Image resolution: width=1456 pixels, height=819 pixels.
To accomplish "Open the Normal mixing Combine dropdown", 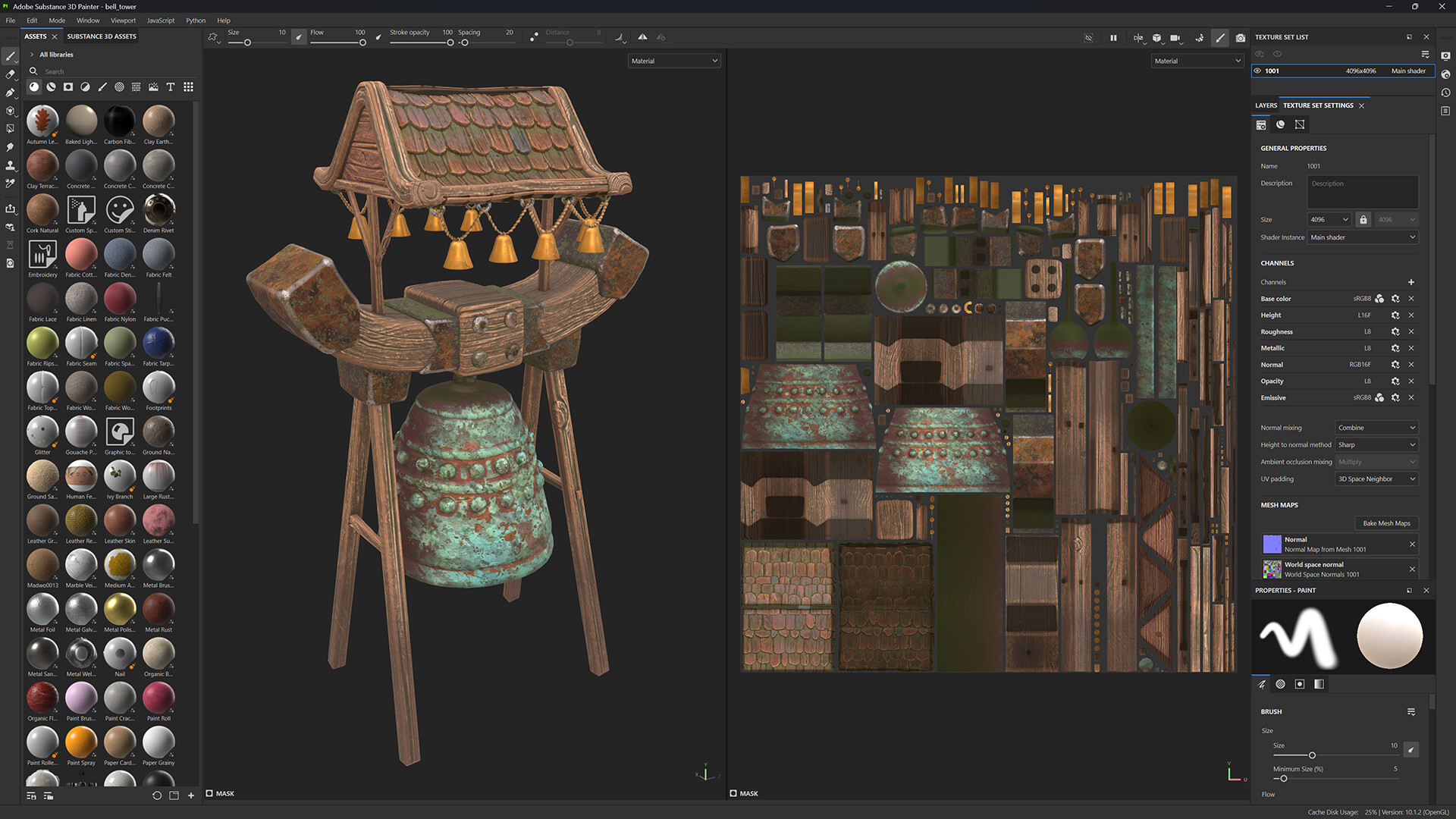I will pos(1376,428).
